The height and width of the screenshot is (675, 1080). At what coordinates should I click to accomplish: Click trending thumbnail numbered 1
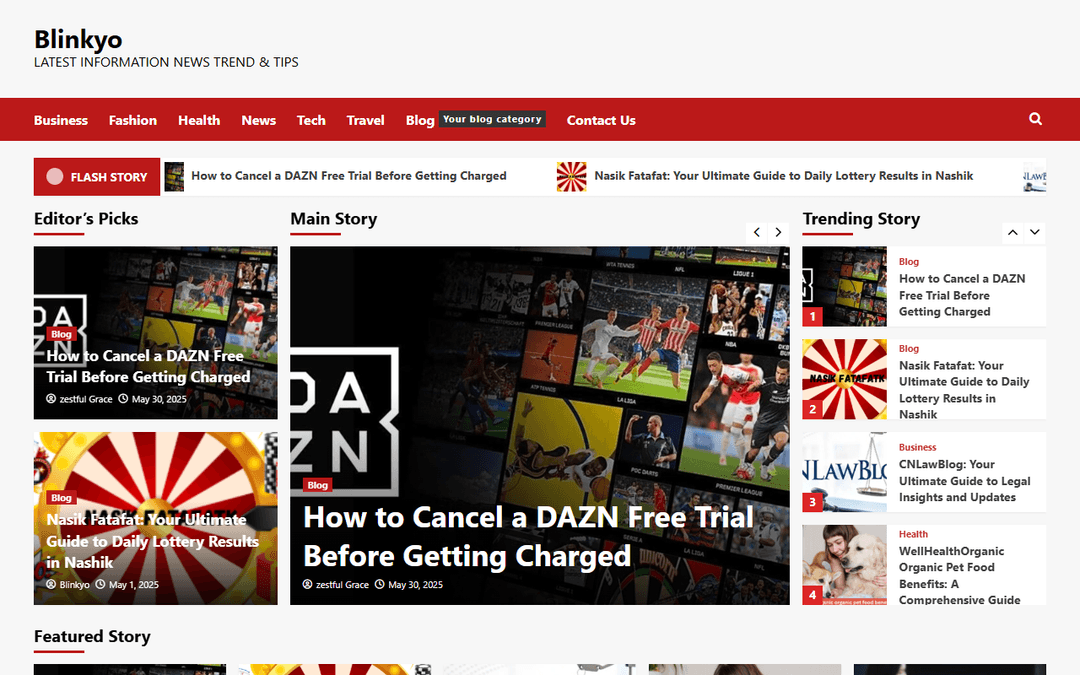point(844,286)
